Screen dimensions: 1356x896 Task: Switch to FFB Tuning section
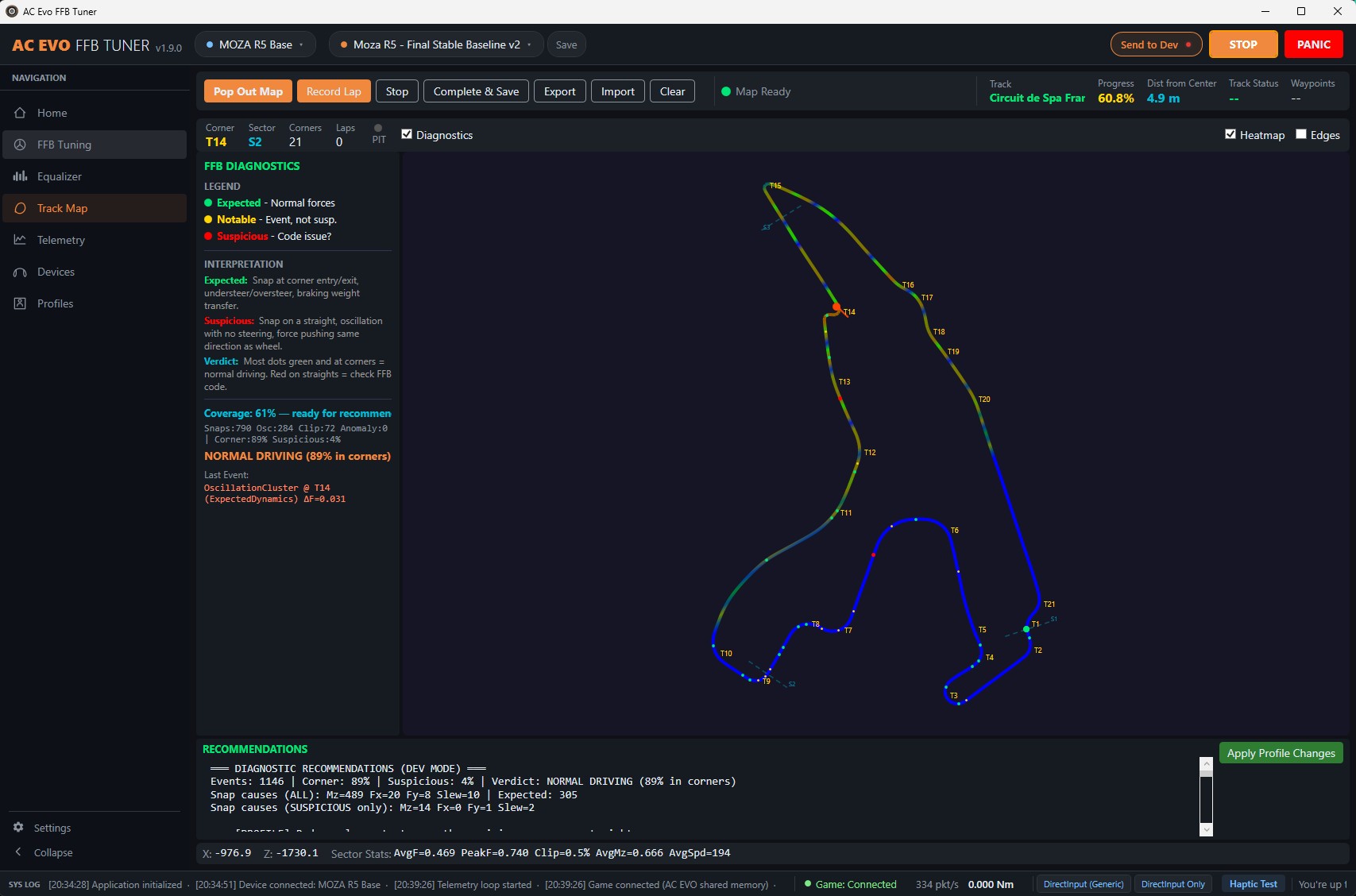click(x=94, y=145)
